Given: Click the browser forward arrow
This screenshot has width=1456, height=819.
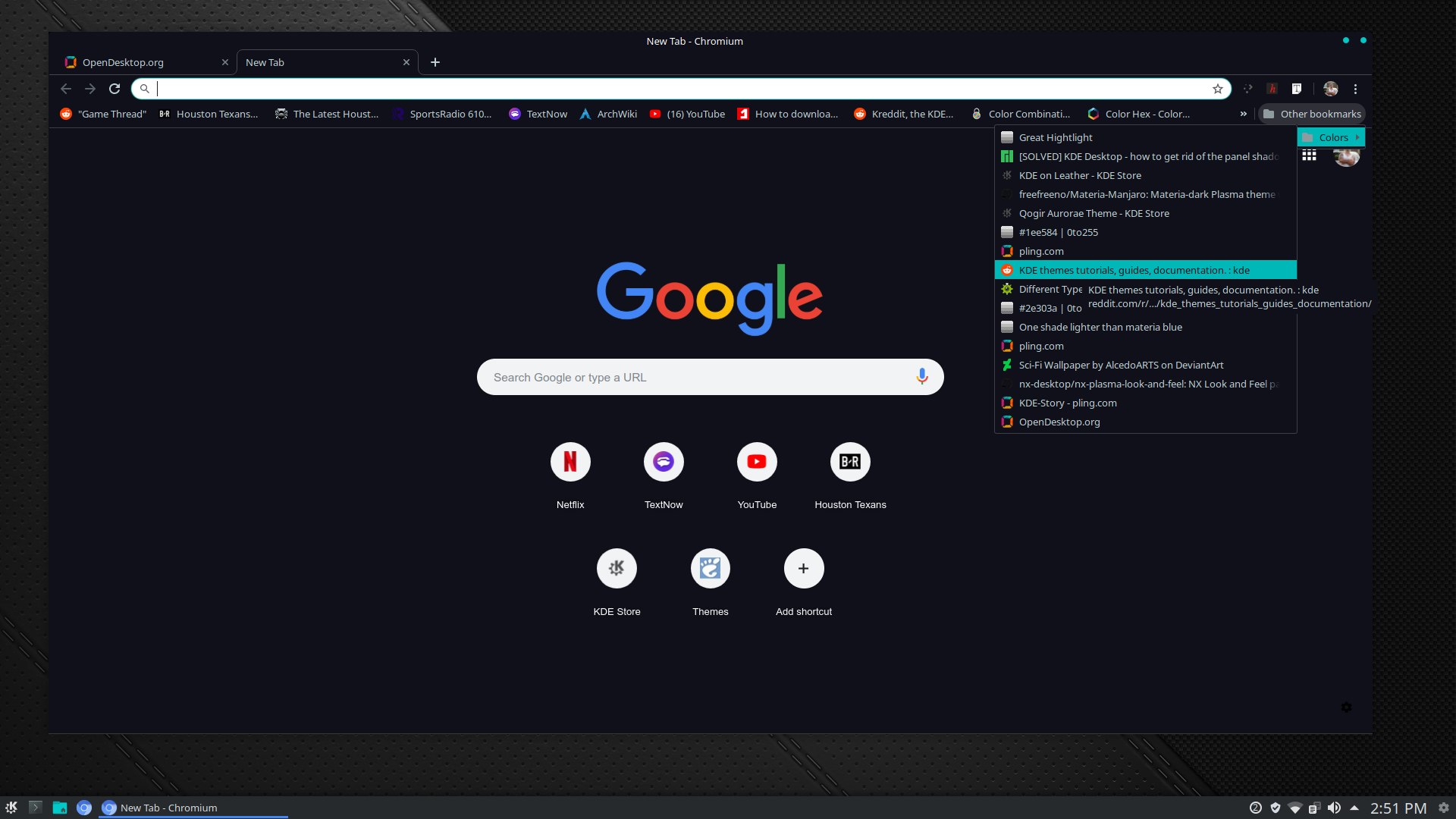Looking at the screenshot, I should click(x=90, y=89).
